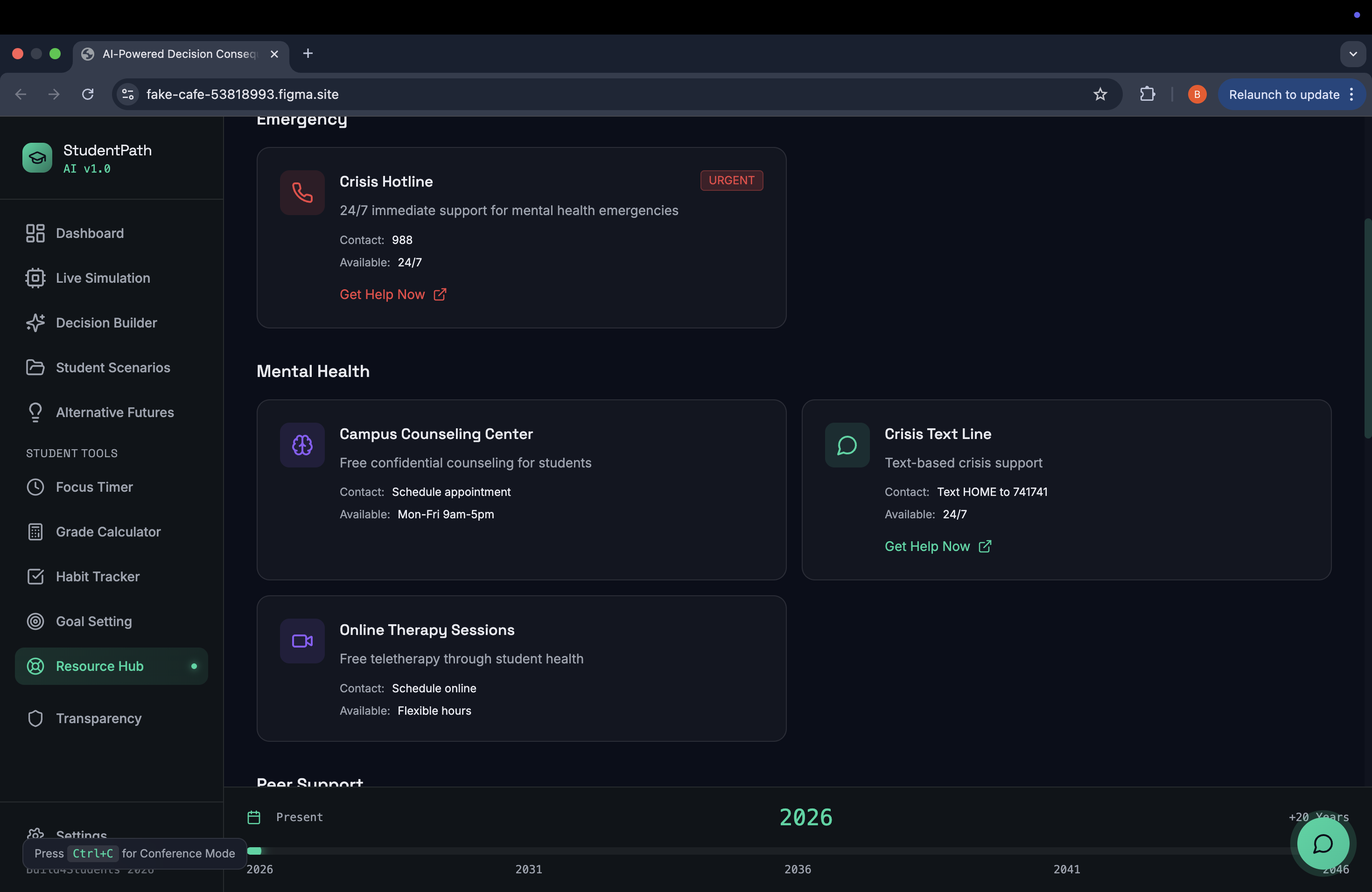Click the browser extensions puzzle icon
The image size is (1372, 892).
(1147, 94)
